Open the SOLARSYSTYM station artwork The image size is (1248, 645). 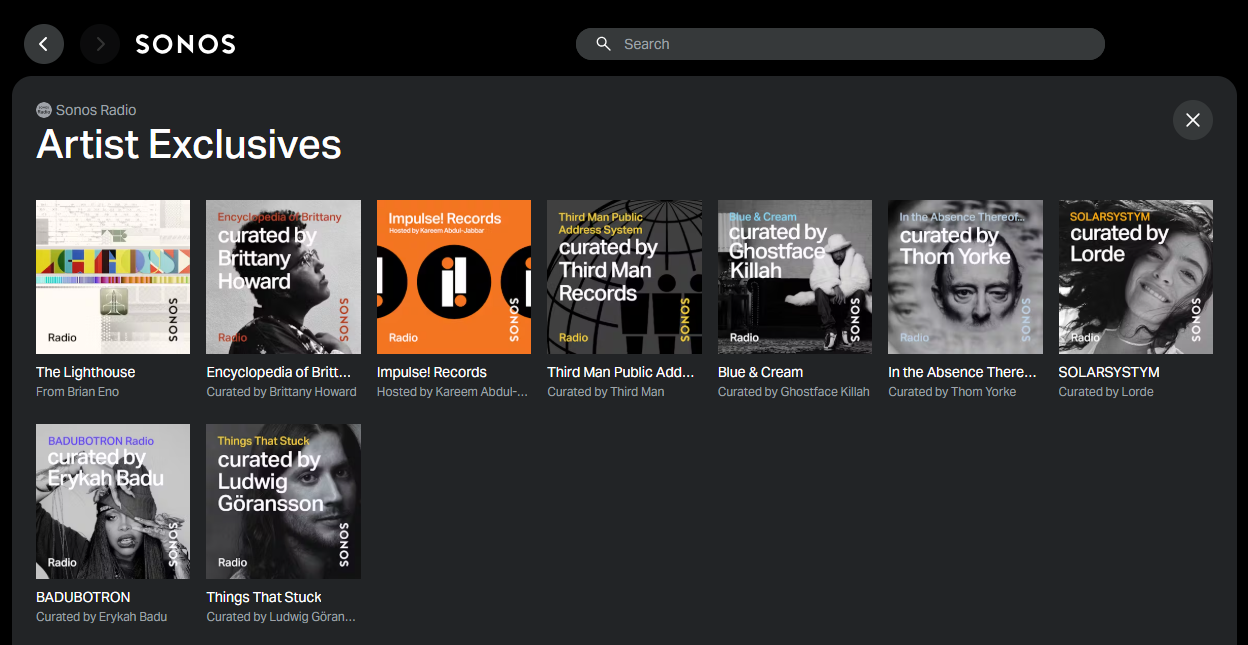(1136, 277)
